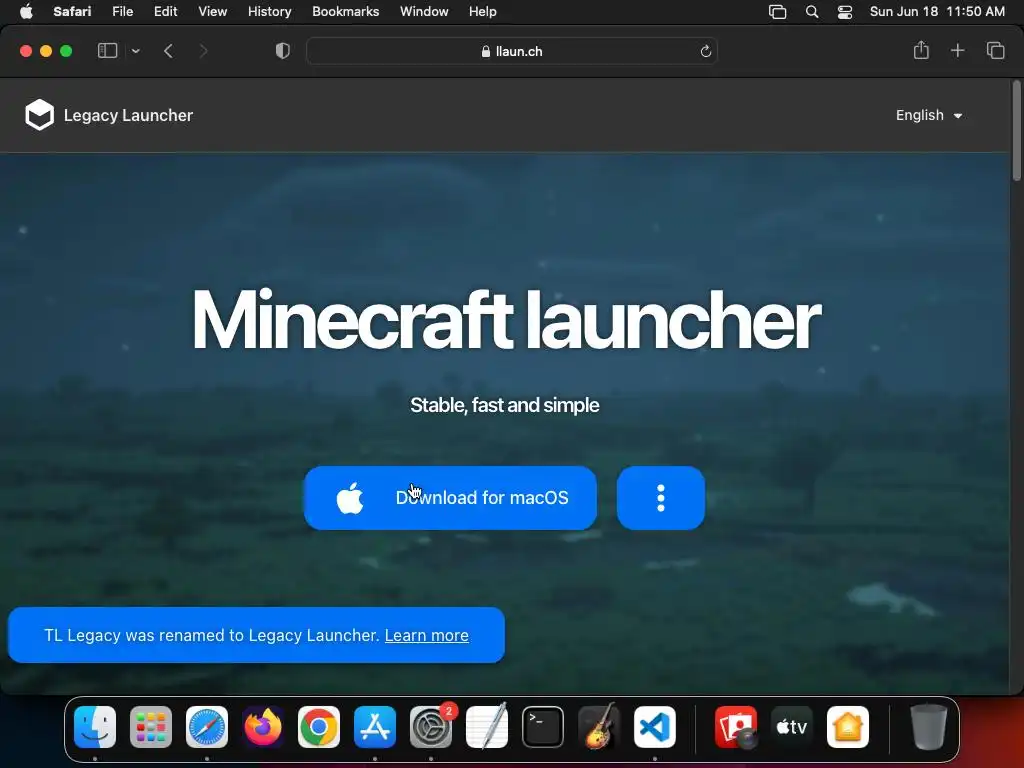Open App Store from the Dock

pyautogui.click(x=375, y=727)
